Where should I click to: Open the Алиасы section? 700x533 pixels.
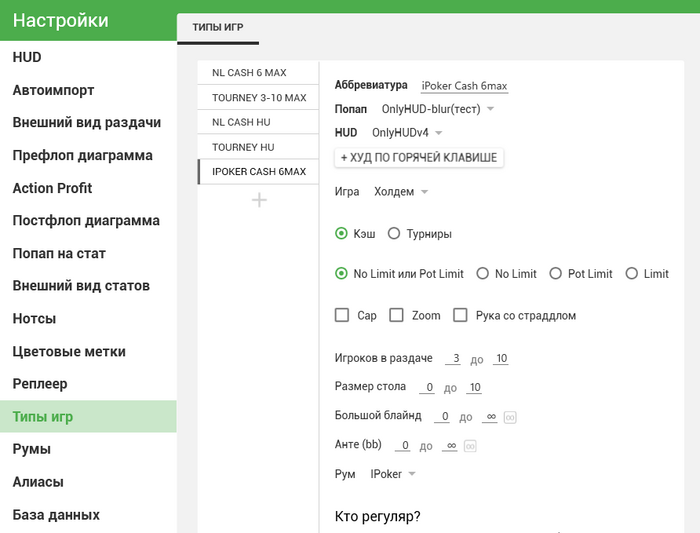[x=88, y=482]
